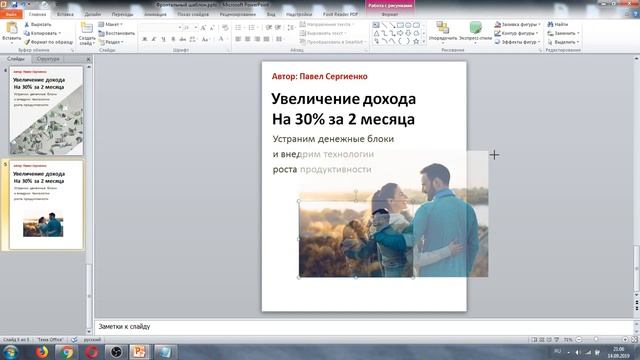Open Shape Effects (Эффекты фигур) menu
The height and width of the screenshot is (360, 640).
[517, 42]
